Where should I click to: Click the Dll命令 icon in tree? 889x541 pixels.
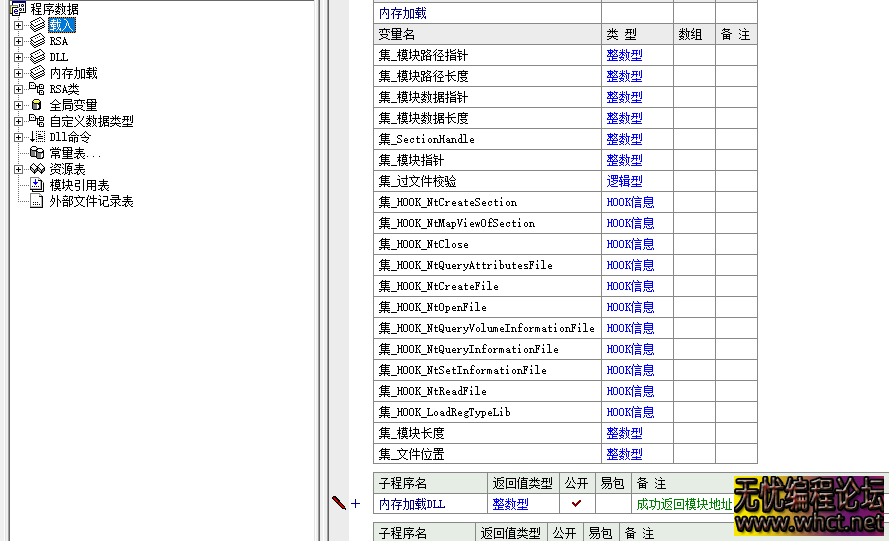[x=37, y=137]
